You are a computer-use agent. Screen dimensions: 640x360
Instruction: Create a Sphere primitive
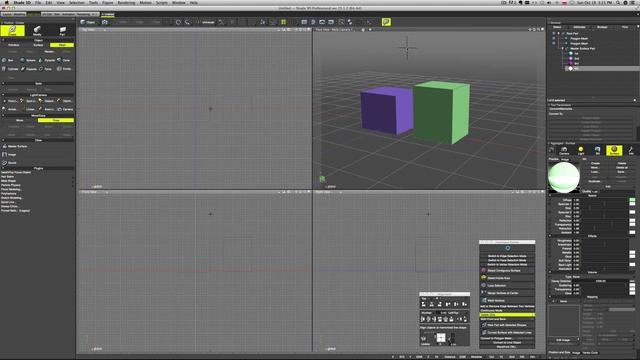[x=28, y=60]
